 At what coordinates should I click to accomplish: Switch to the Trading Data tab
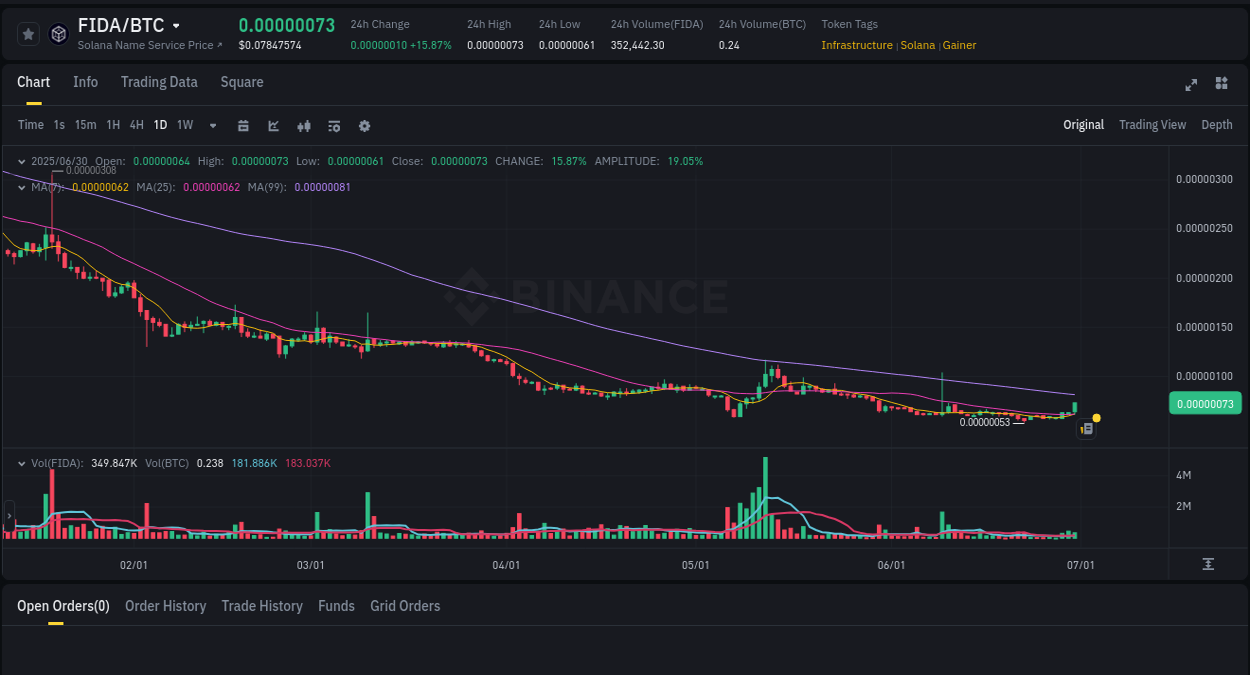(159, 82)
